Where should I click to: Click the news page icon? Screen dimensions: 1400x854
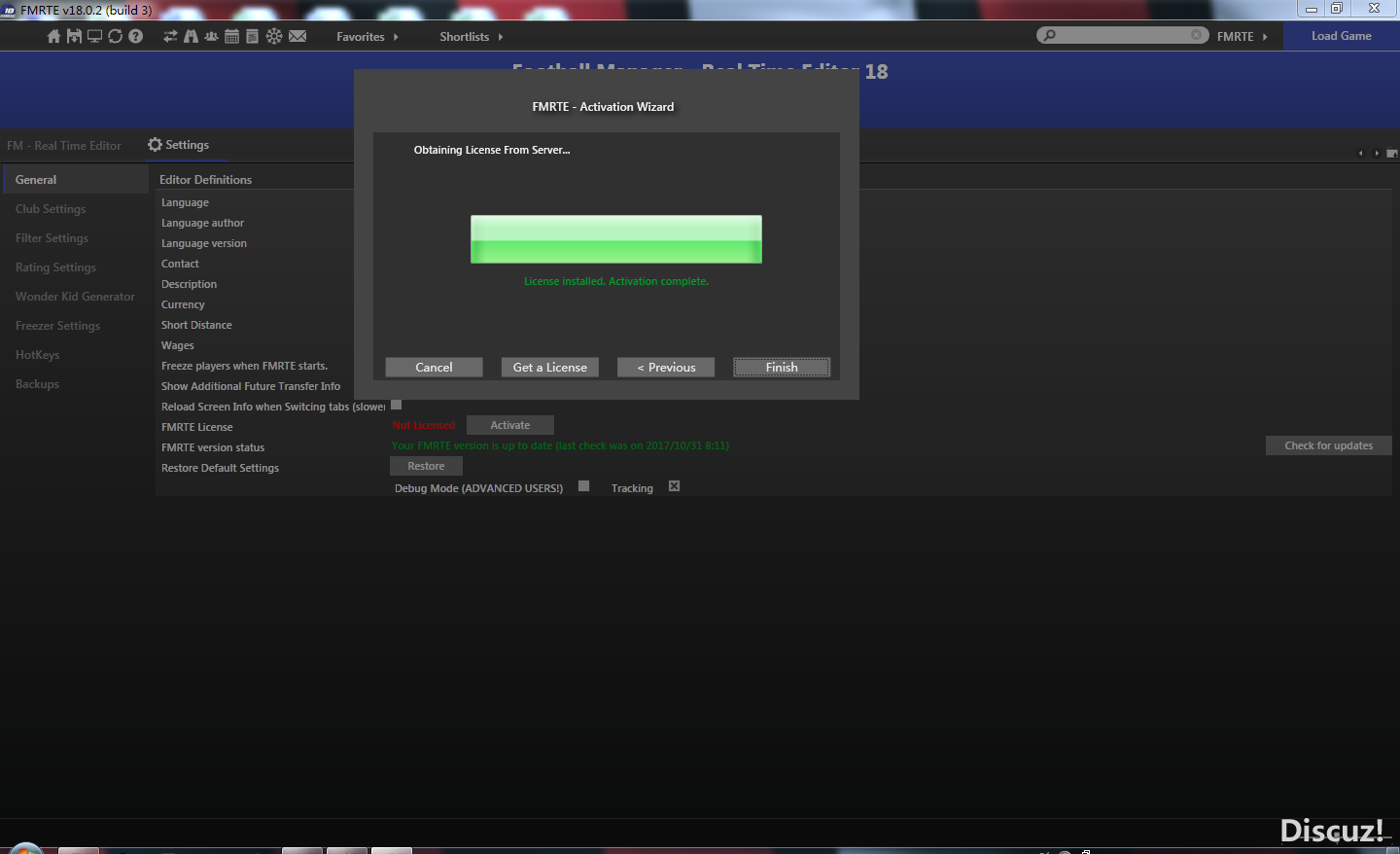[x=252, y=36]
